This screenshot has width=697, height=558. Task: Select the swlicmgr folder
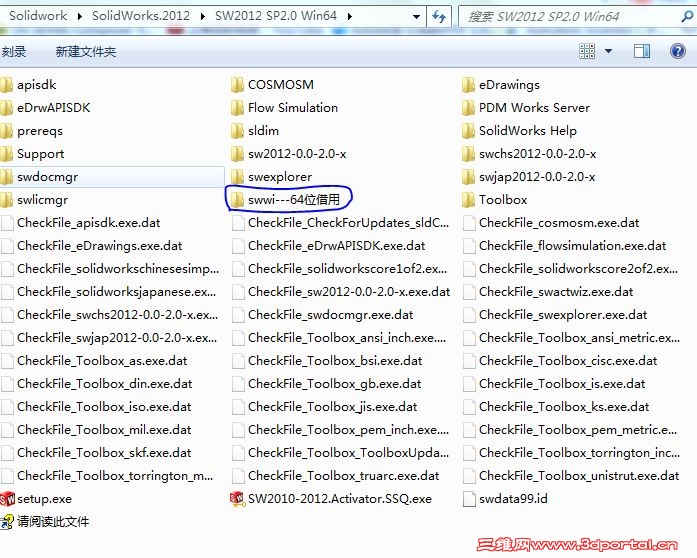pos(34,200)
